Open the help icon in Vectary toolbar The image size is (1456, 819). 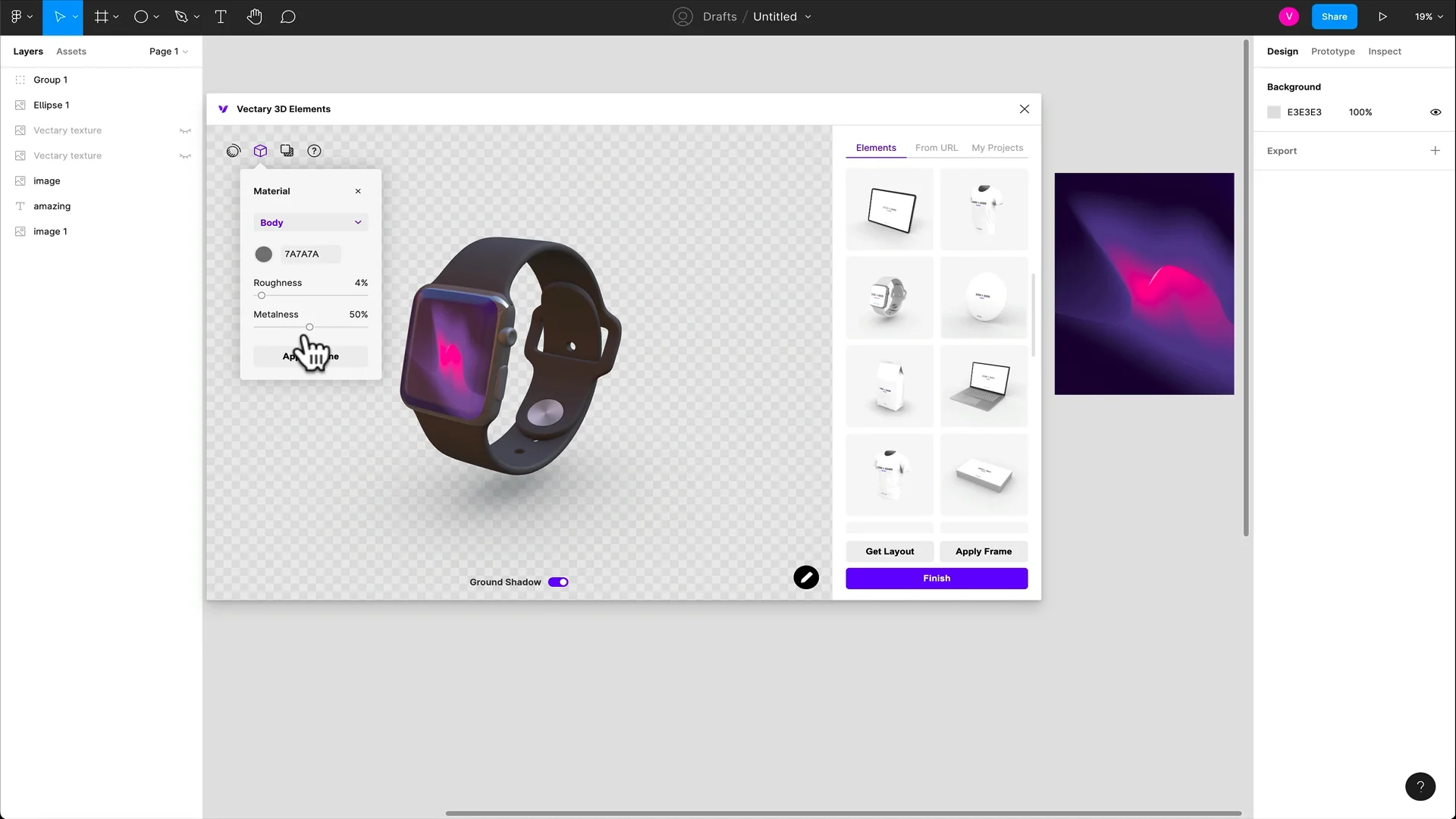(314, 150)
